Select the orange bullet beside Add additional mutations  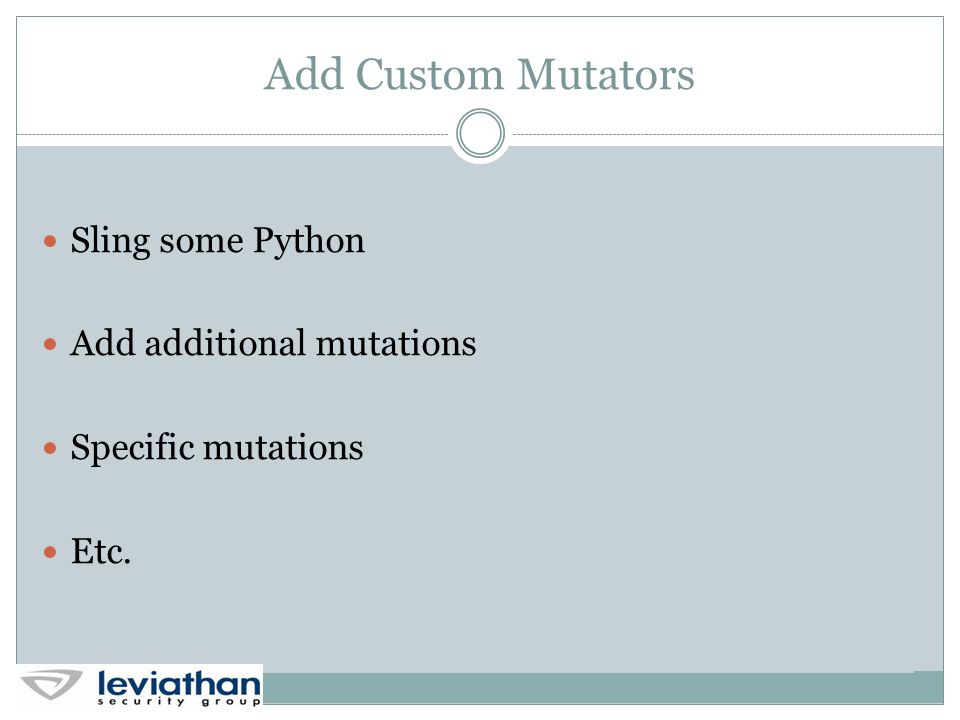pos(50,344)
